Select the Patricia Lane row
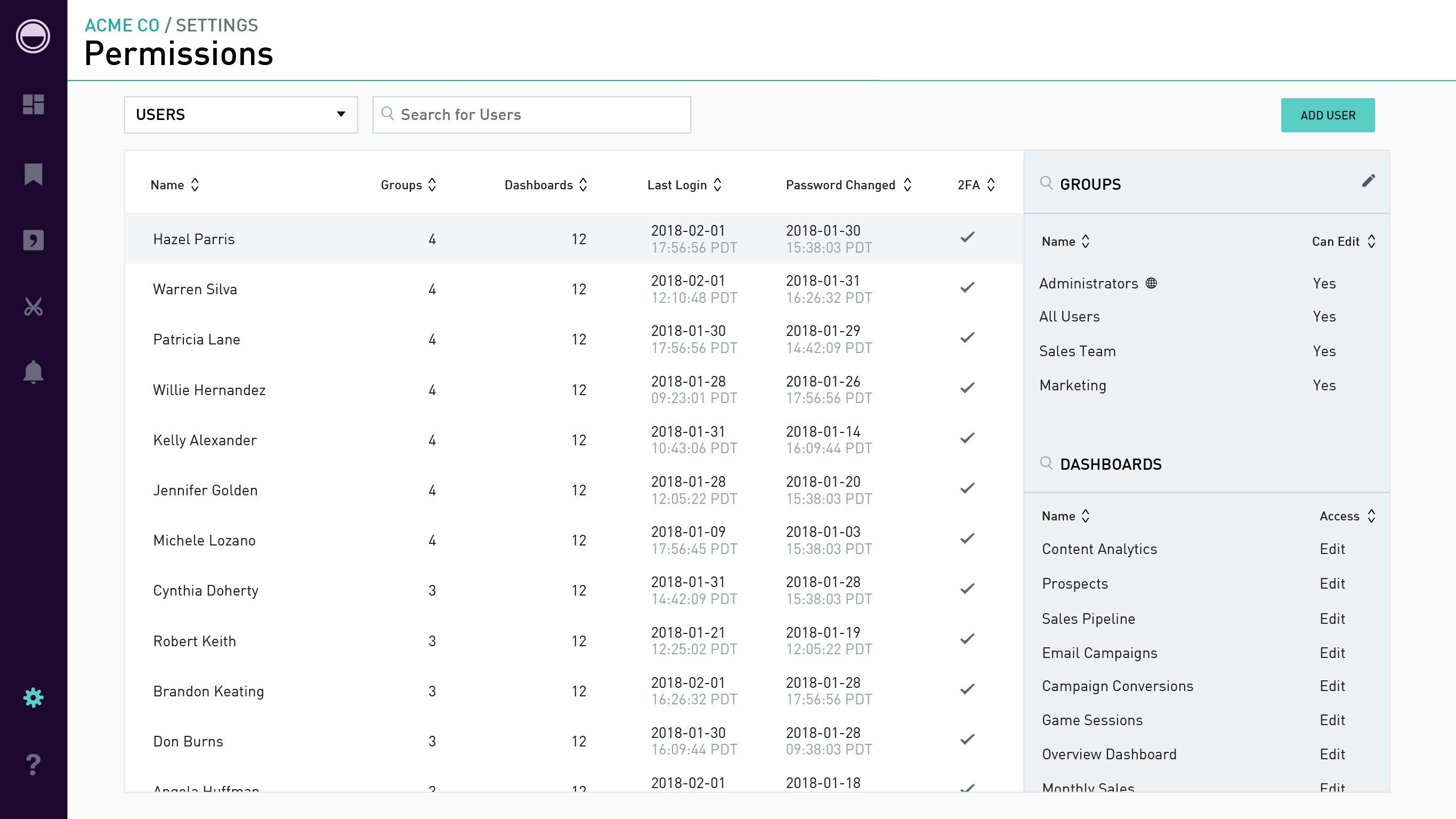This screenshot has width=1456, height=819. [x=573, y=339]
